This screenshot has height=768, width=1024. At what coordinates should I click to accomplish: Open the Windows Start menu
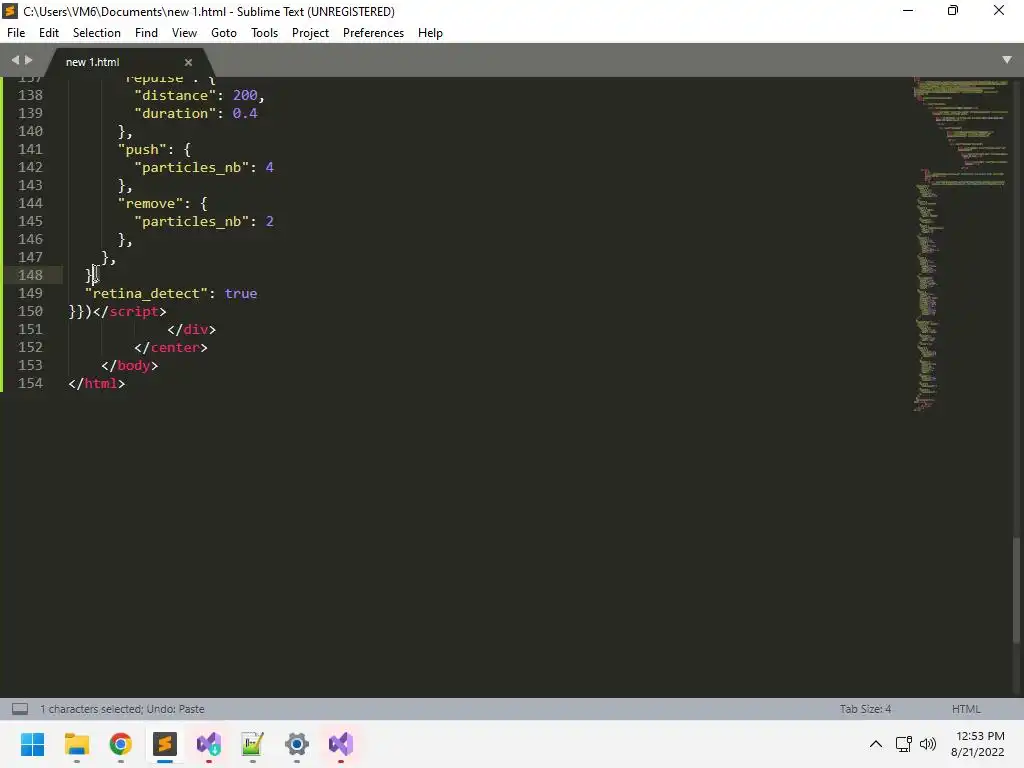pyautogui.click(x=32, y=744)
